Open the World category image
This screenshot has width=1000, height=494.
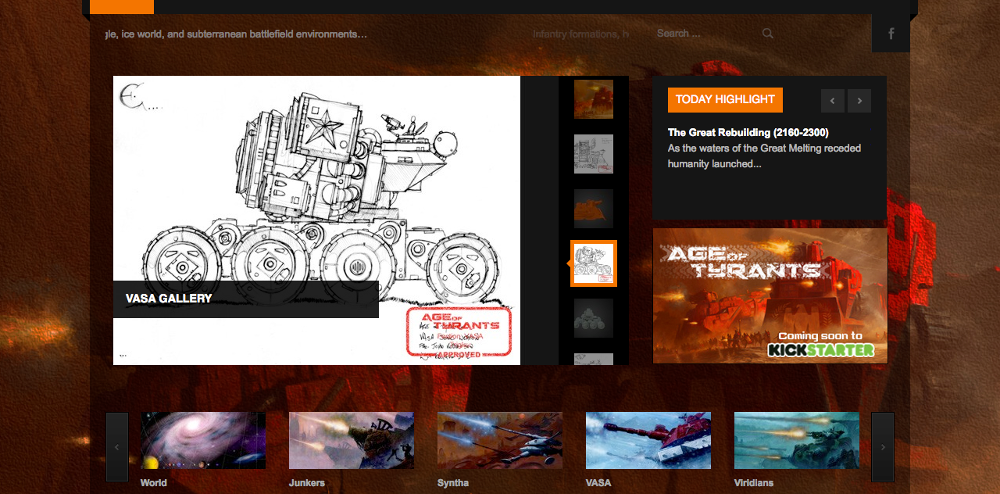tap(203, 440)
